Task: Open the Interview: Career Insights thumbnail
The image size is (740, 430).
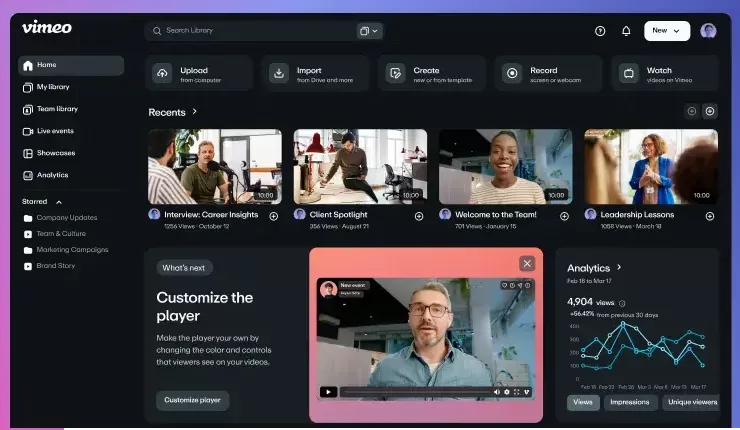Action: point(215,167)
